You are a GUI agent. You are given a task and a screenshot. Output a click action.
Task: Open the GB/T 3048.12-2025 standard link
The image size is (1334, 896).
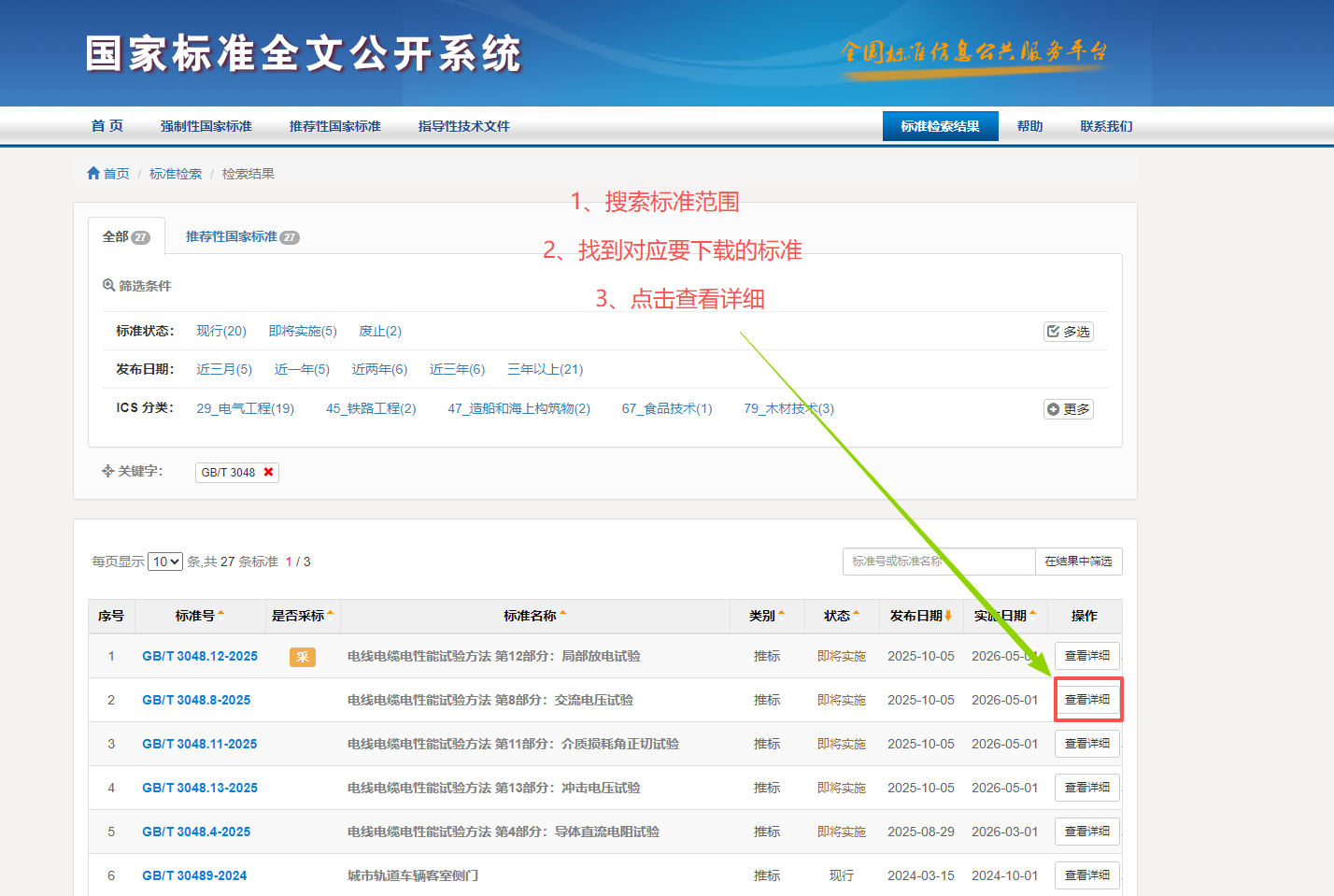(200, 657)
